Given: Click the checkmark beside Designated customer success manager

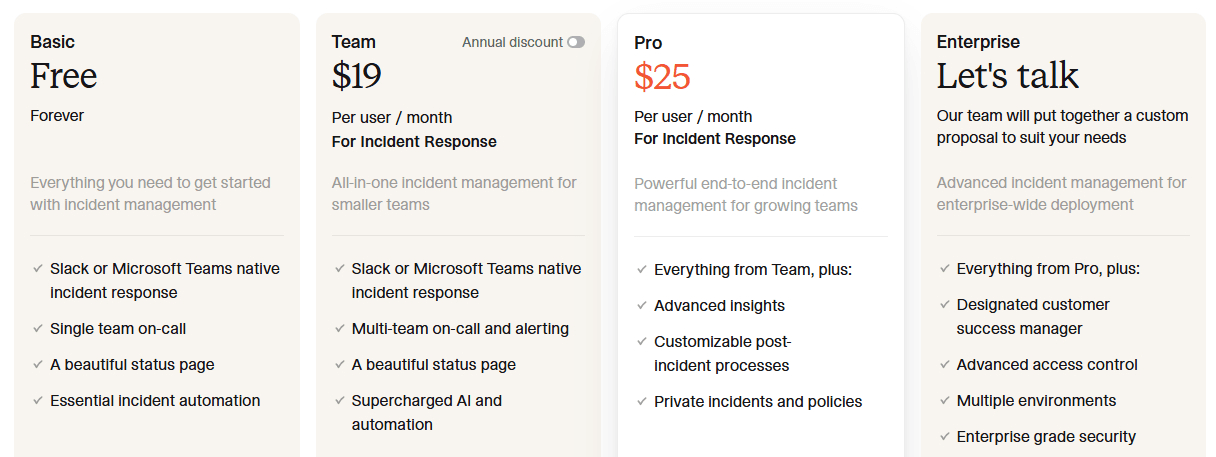Looking at the screenshot, I should point(944,305).
